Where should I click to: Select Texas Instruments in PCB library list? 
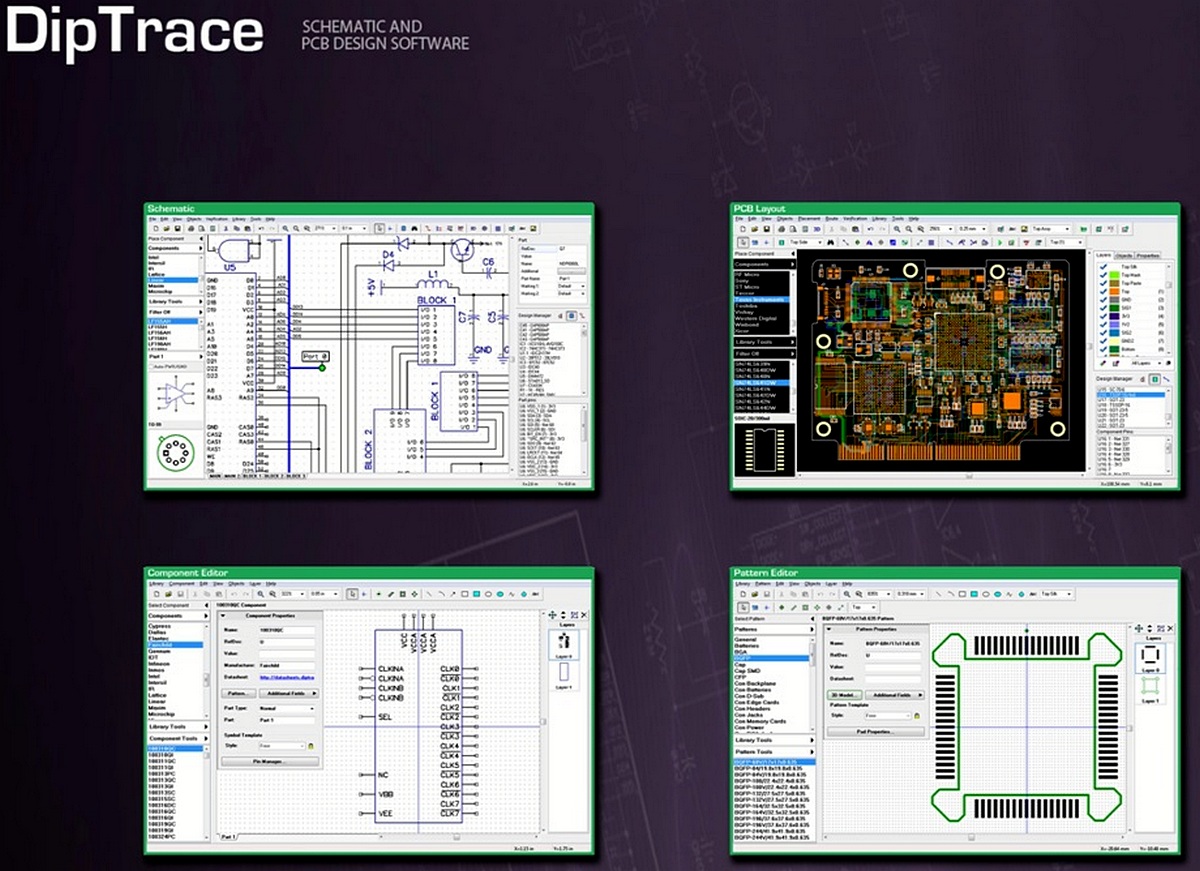tap(762, 300)
